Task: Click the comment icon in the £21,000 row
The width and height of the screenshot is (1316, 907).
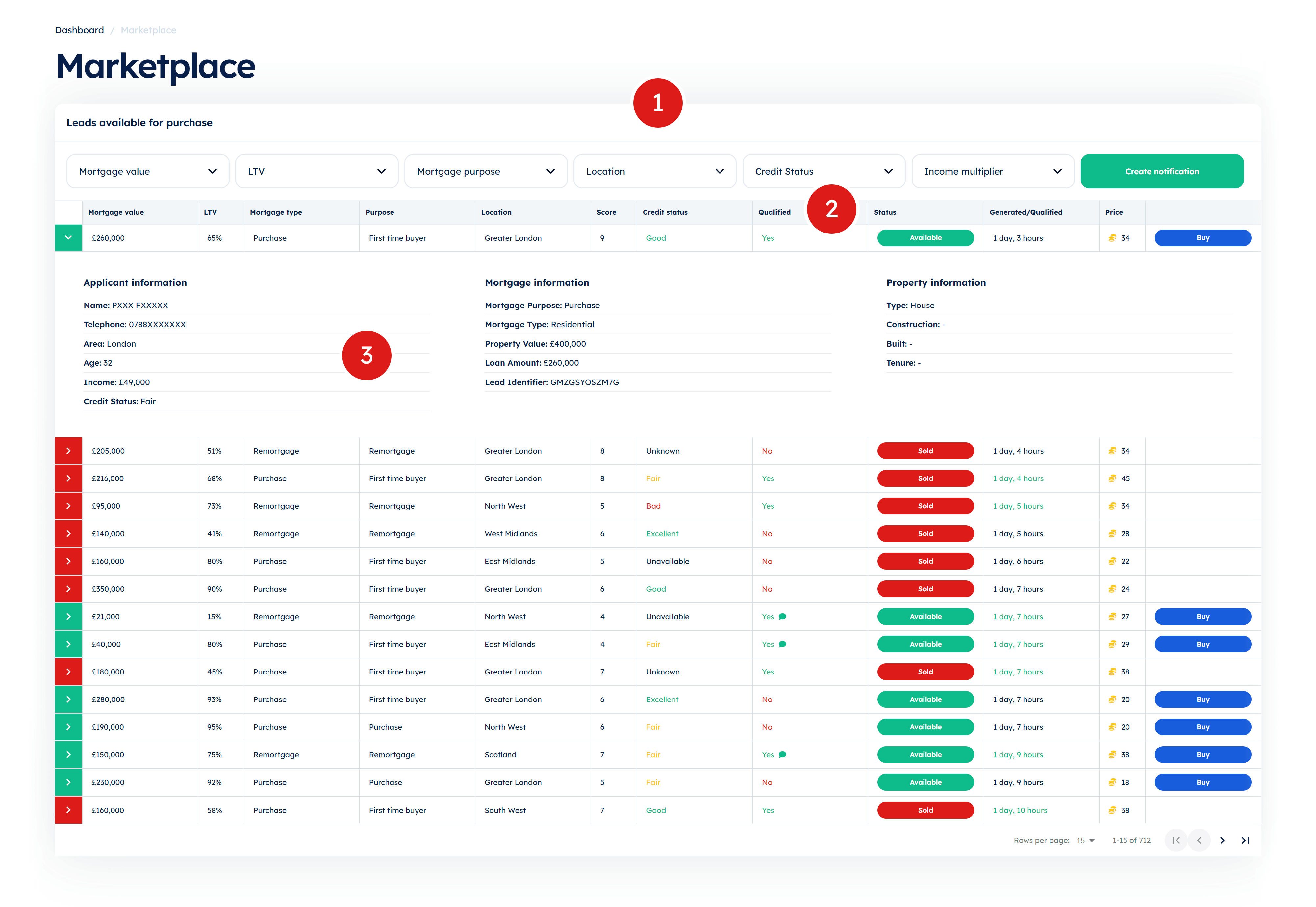Action: [x=782, y=617]
